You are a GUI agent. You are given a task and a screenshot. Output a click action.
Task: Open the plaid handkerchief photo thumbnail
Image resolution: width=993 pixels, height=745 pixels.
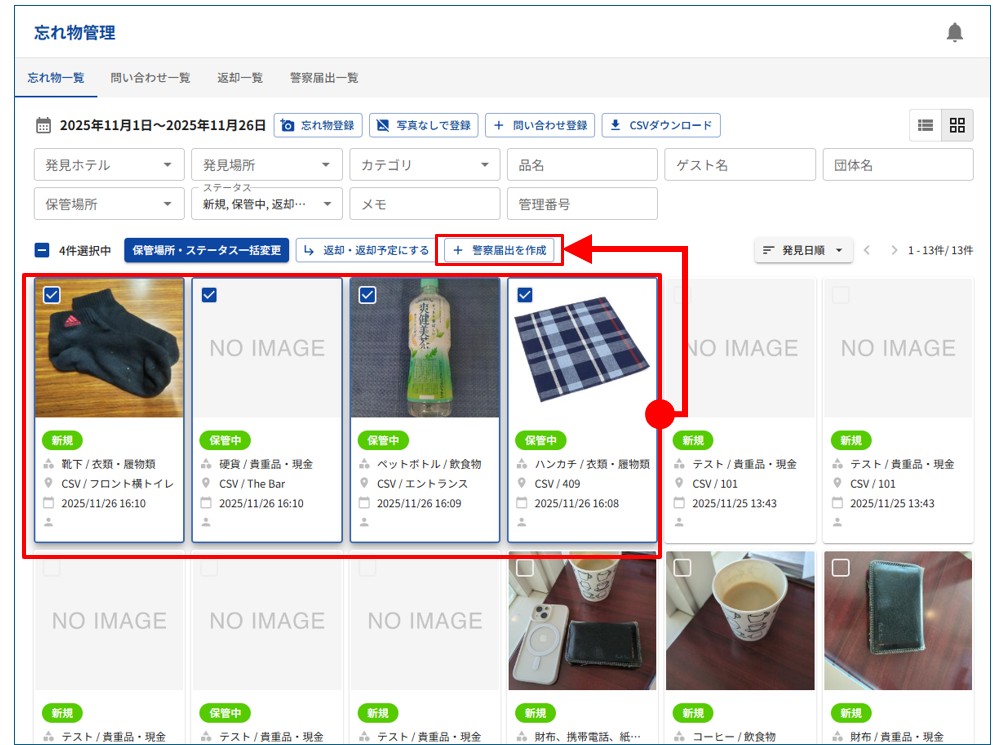coord(582,348)
